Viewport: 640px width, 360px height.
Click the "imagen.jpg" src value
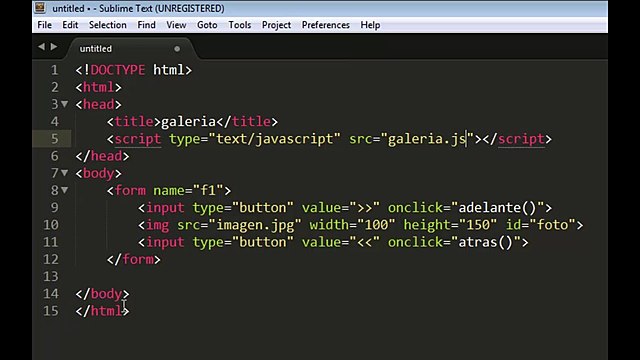coord(255,225)
